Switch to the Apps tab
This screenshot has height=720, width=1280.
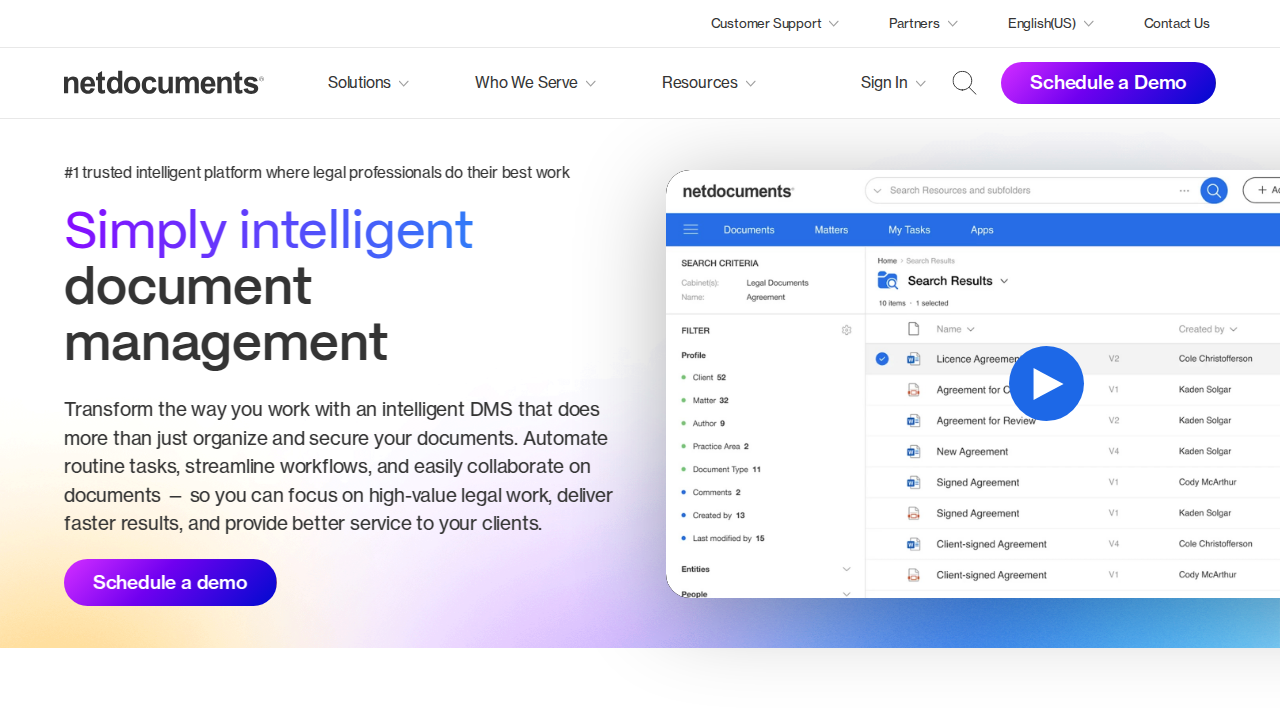[982, 230]
